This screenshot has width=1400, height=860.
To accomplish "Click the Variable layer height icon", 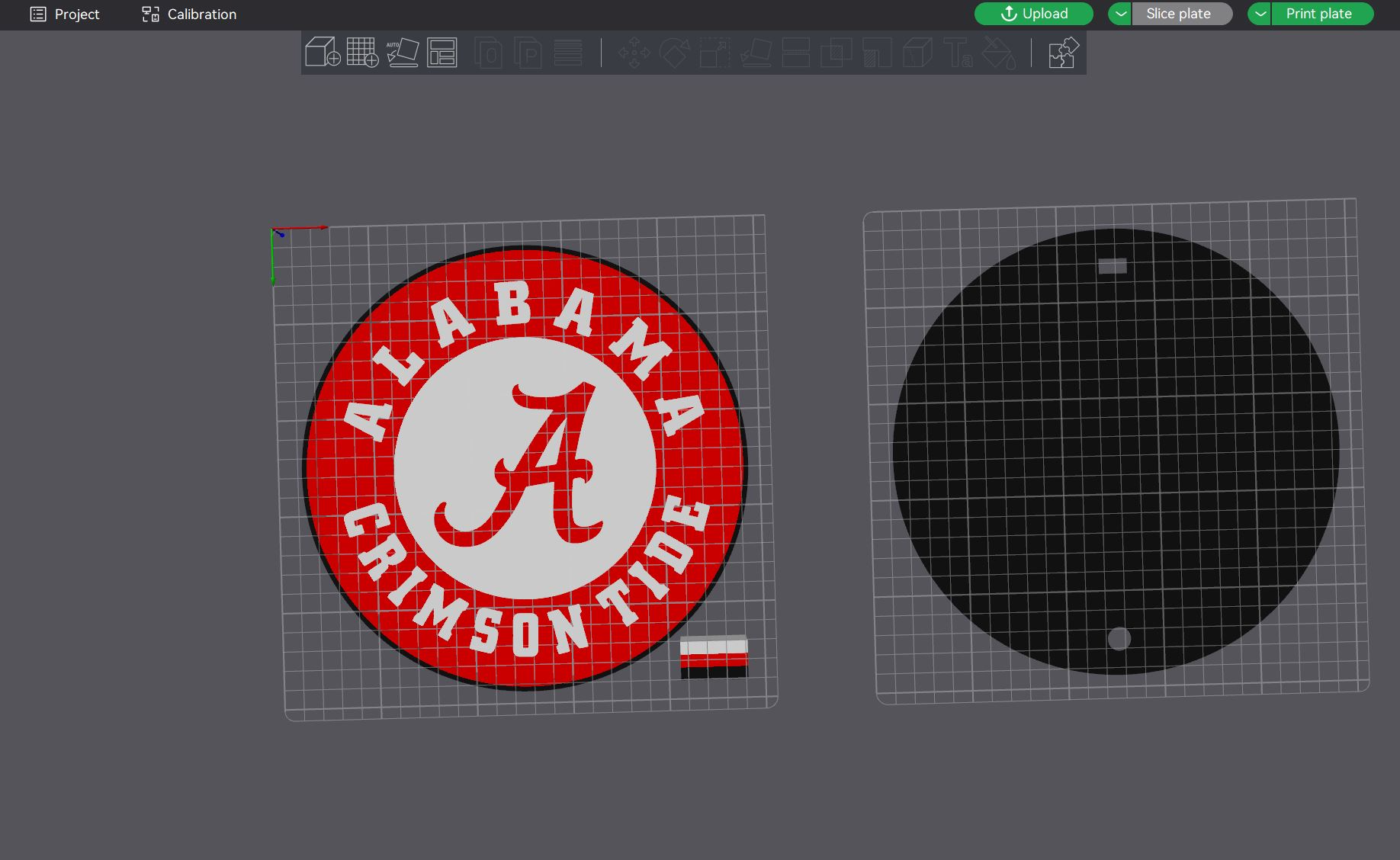I will 568,53.
